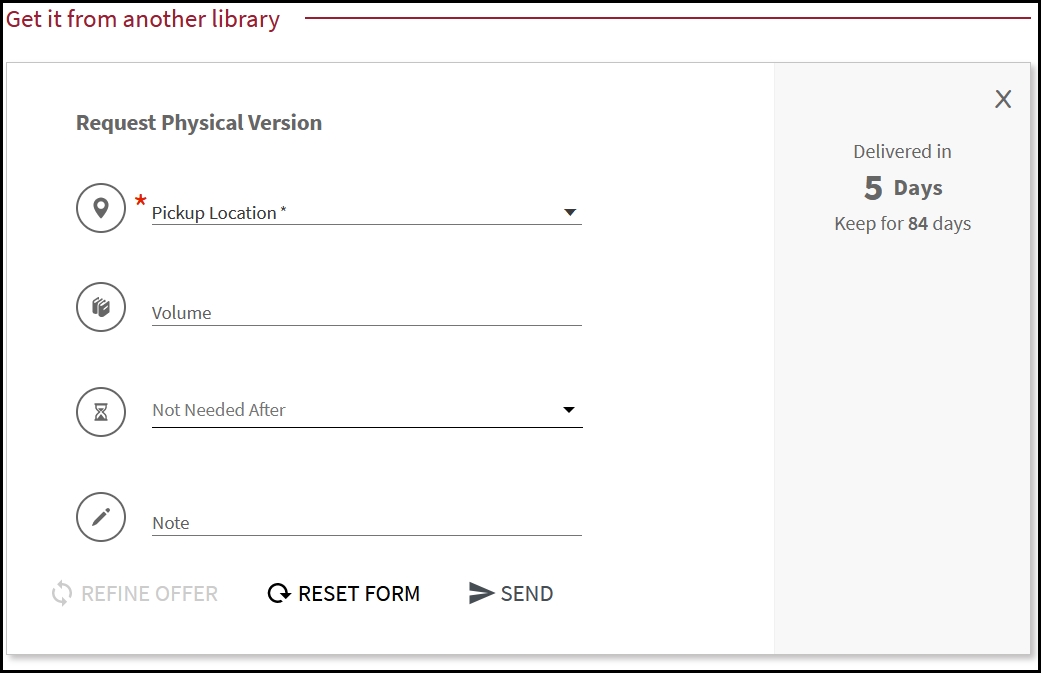This screenshot has width=1041, height=673.
Task: Click the refresh icon on REFINE OFFER
Action: point(61,593)
